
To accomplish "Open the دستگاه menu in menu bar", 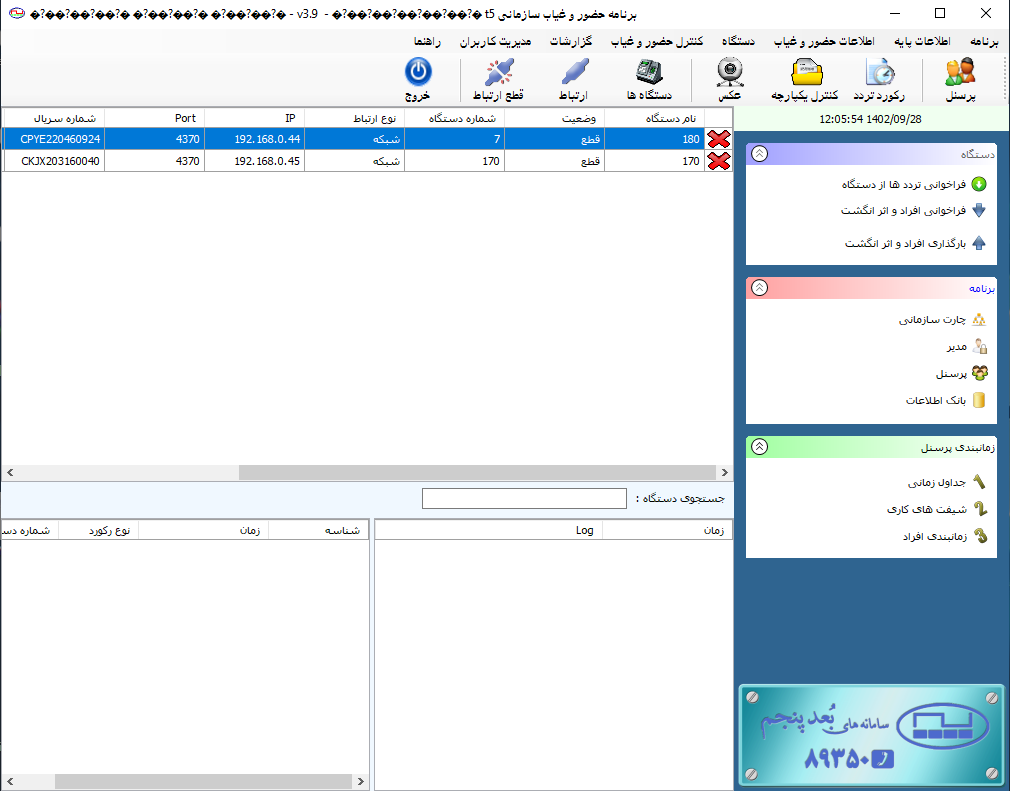I will click(x=738, y=41).
